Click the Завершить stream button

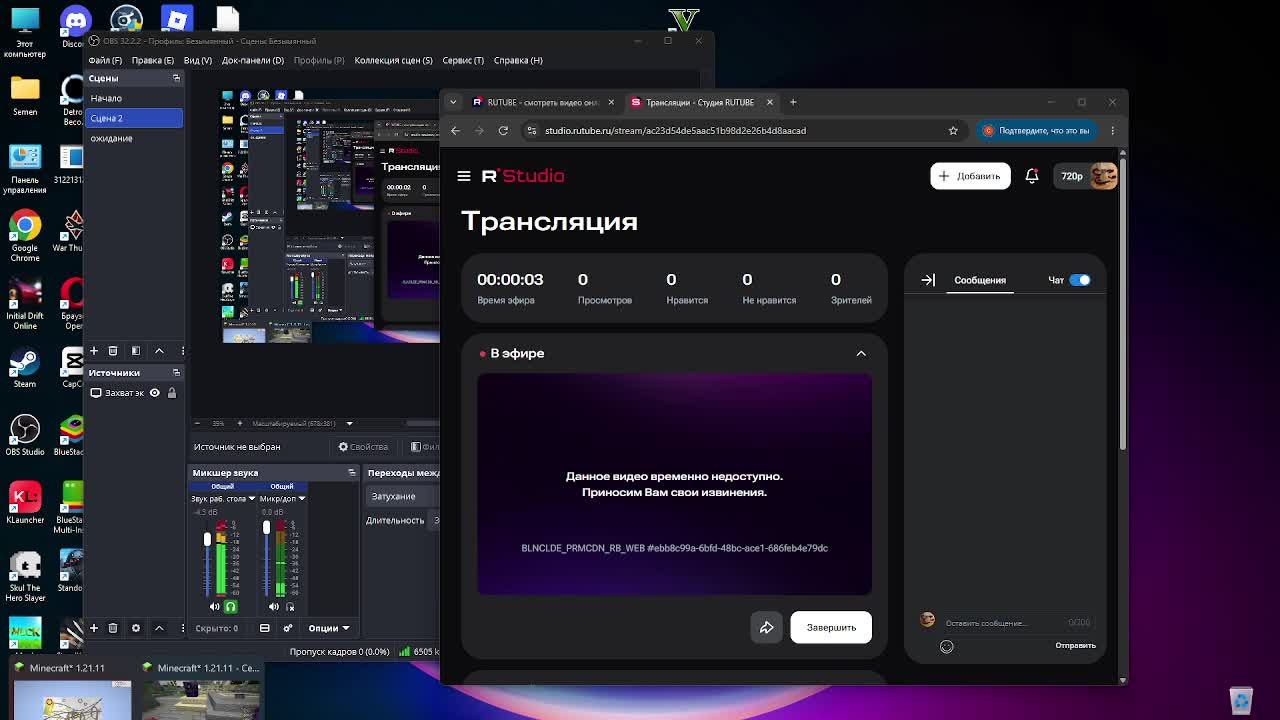831,628
